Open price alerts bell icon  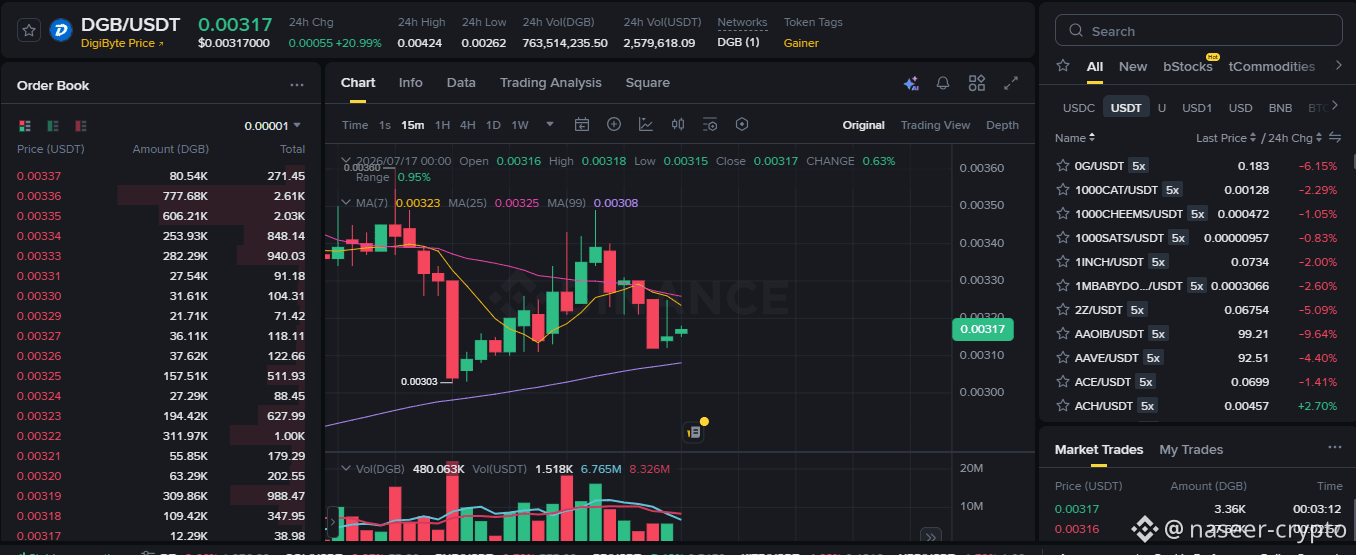tap(943, 83)
